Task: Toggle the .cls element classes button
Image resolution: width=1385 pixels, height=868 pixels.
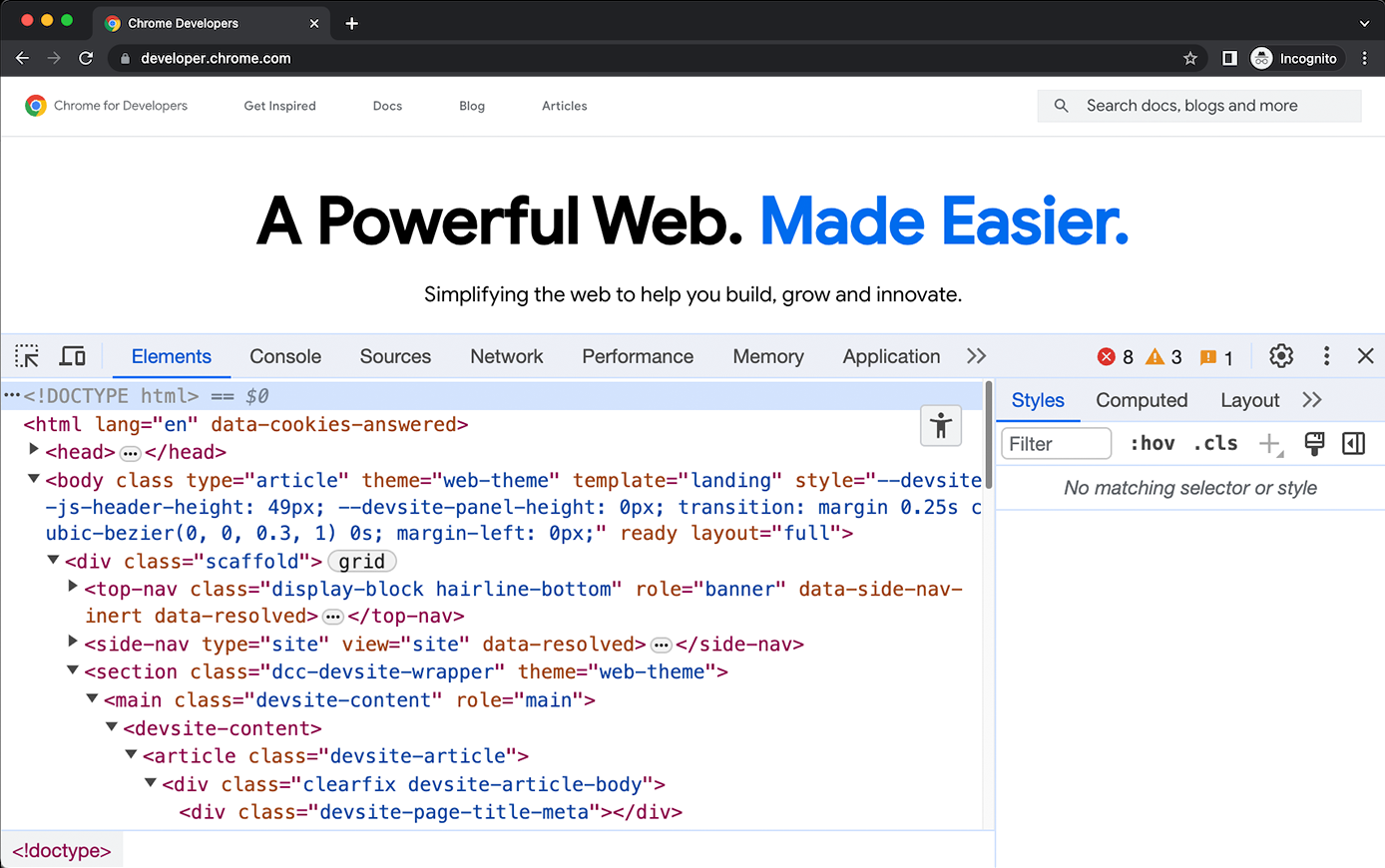Action: (1215, 444)
